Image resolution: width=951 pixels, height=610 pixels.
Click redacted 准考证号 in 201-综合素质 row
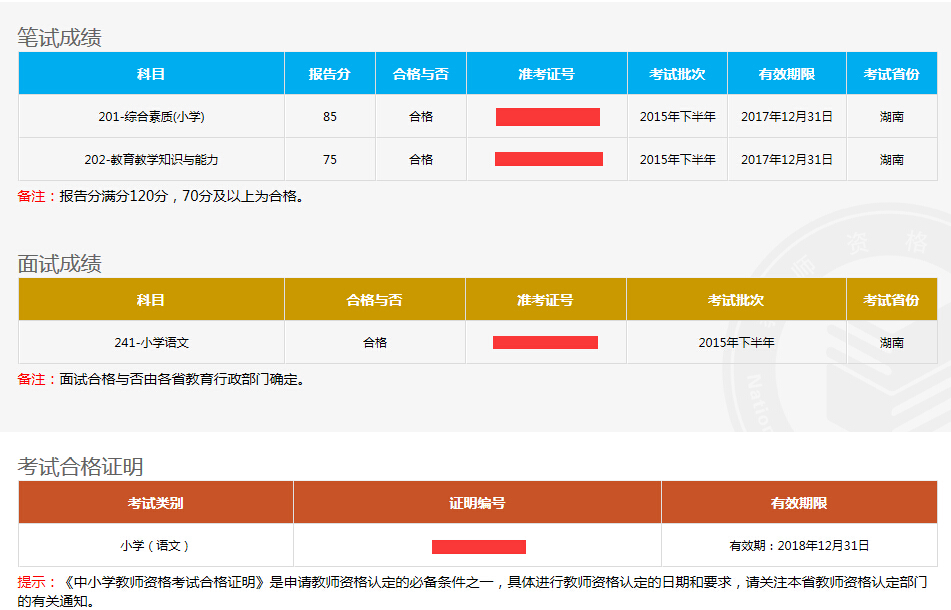pos(547,117)
